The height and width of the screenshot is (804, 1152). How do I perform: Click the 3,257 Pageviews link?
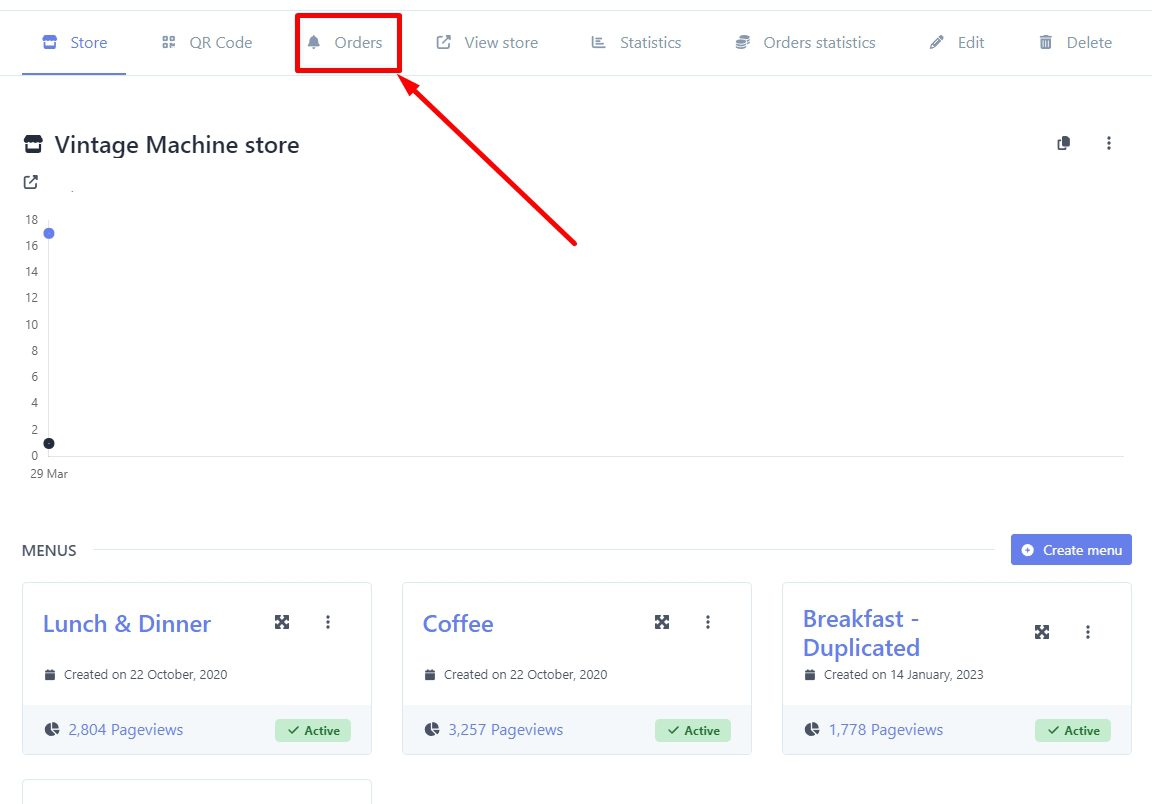(x=505, y=730)
